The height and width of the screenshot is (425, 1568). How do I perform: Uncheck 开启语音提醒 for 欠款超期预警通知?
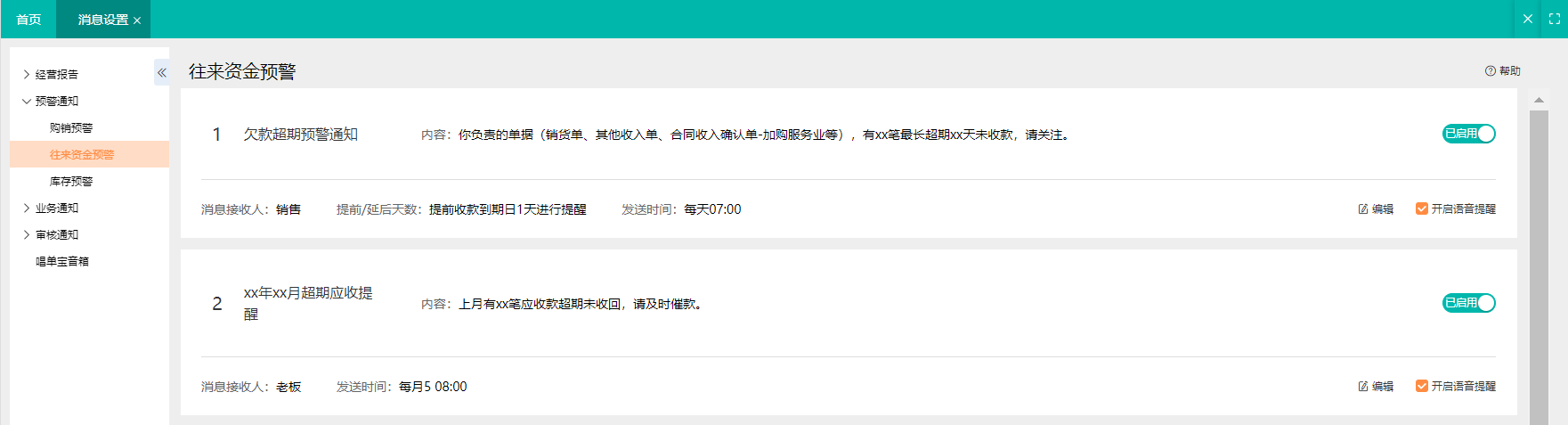tap(1421, 209)
